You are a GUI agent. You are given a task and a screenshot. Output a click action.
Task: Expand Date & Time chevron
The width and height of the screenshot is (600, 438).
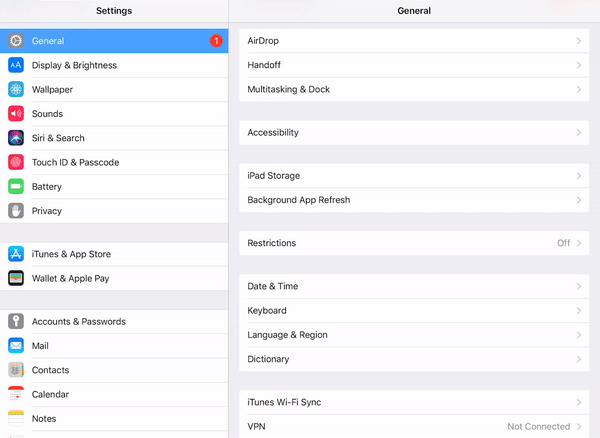(579, 287)
